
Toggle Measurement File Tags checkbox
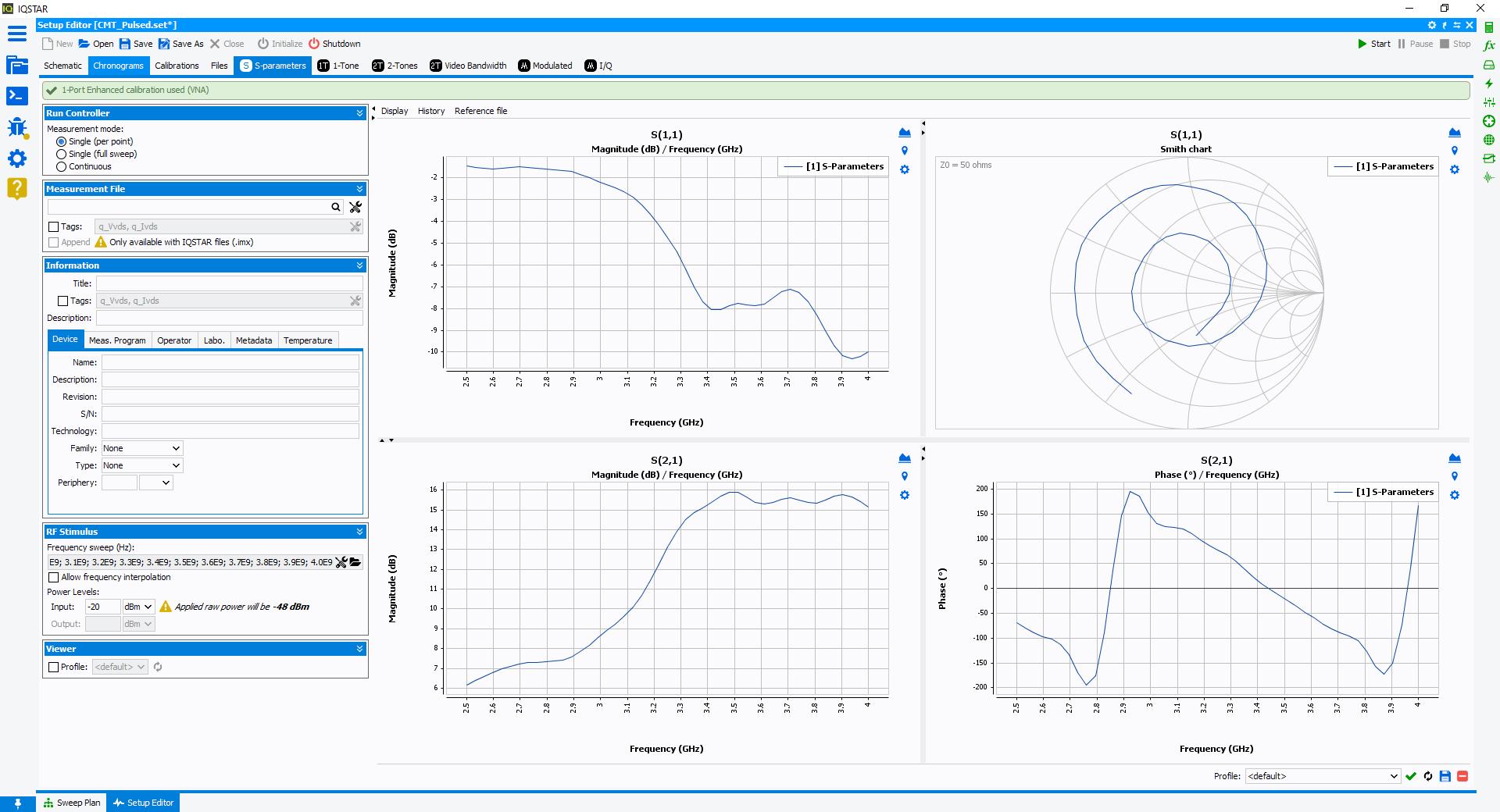point(54,226)
